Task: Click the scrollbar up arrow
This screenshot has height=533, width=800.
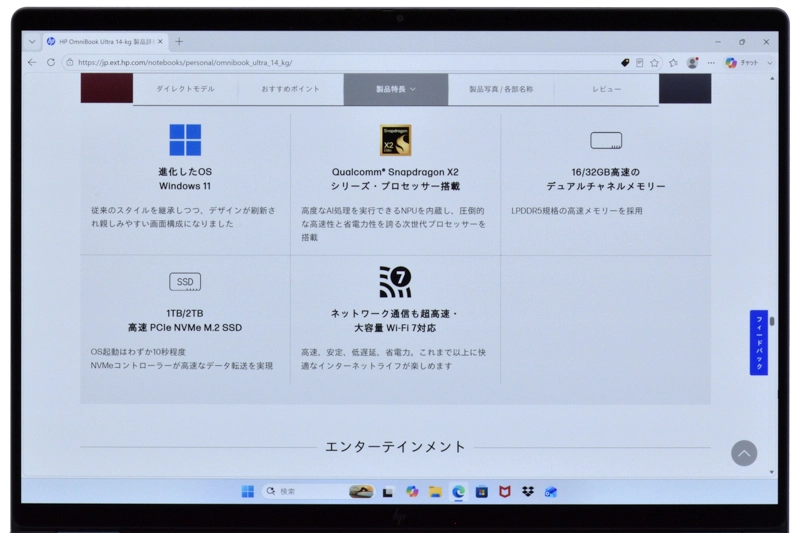Action: pyautogui.click(x=772, y=79)
